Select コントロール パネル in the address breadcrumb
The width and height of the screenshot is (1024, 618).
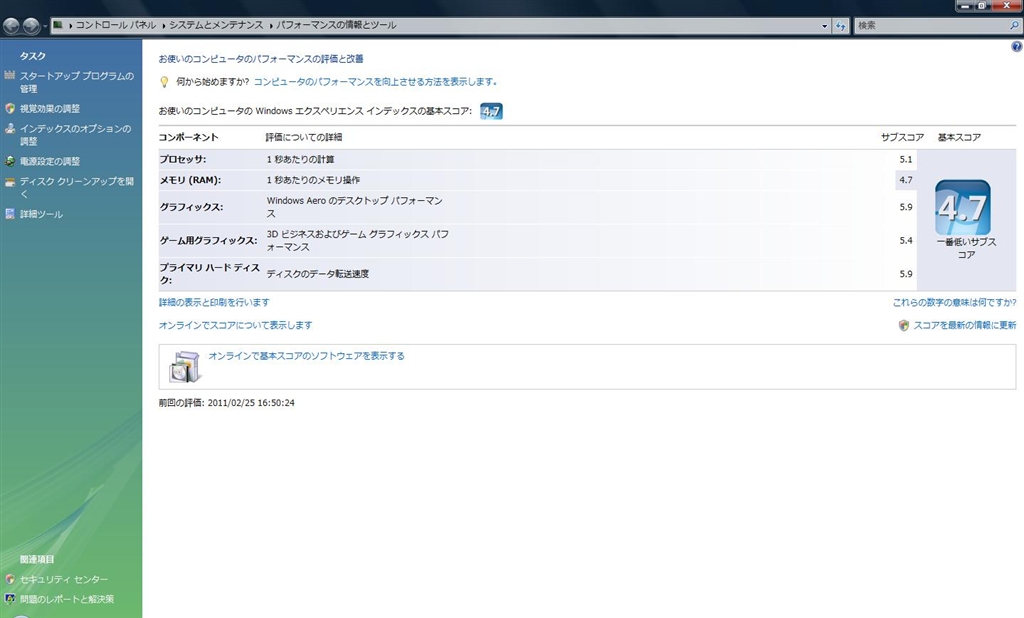pyautogui.click(x=116, y=25)
